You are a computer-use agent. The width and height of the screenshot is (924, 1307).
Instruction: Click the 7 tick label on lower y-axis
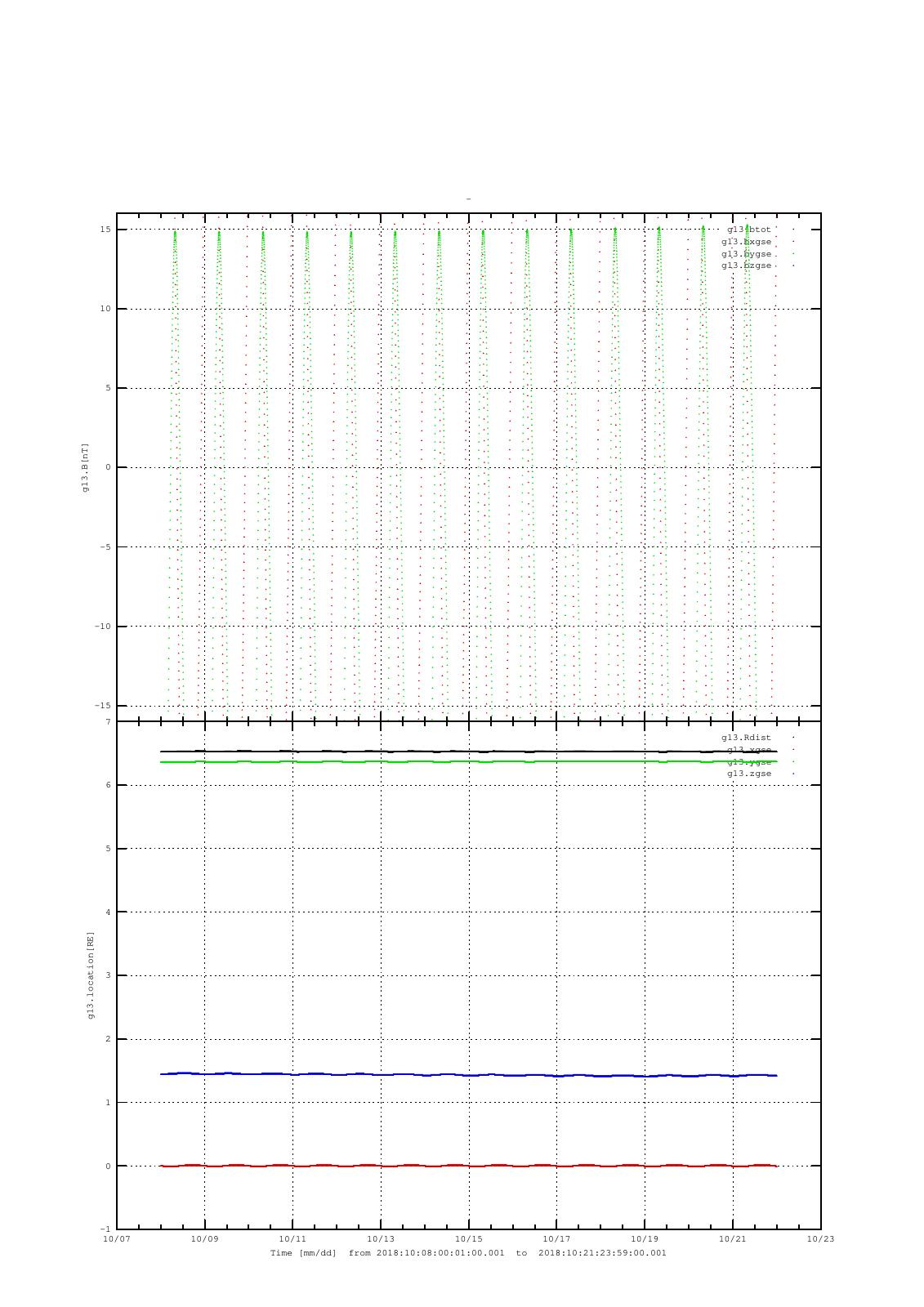pos(108,722)
